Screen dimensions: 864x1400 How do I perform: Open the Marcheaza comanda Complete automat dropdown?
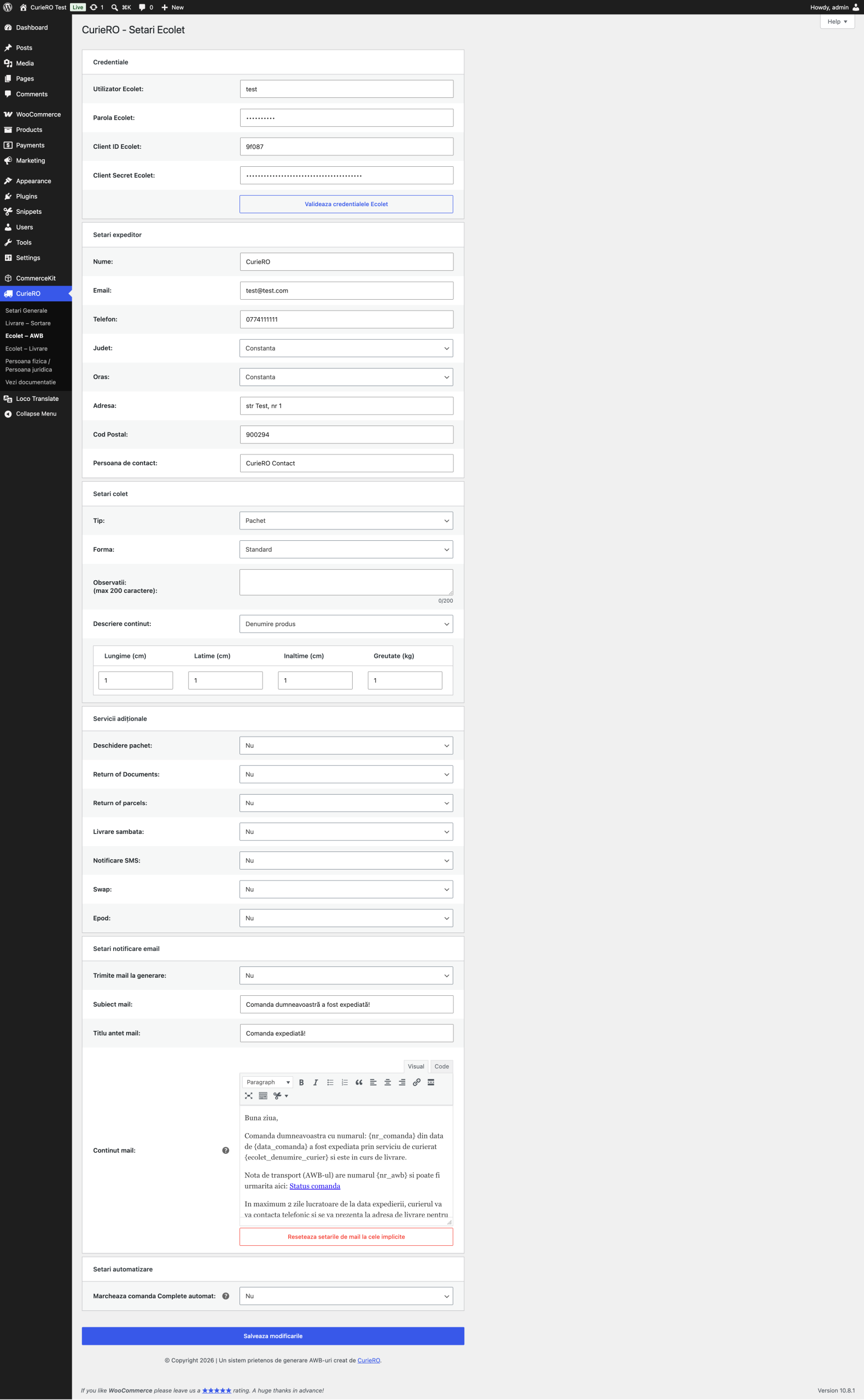pos(346,1296)
